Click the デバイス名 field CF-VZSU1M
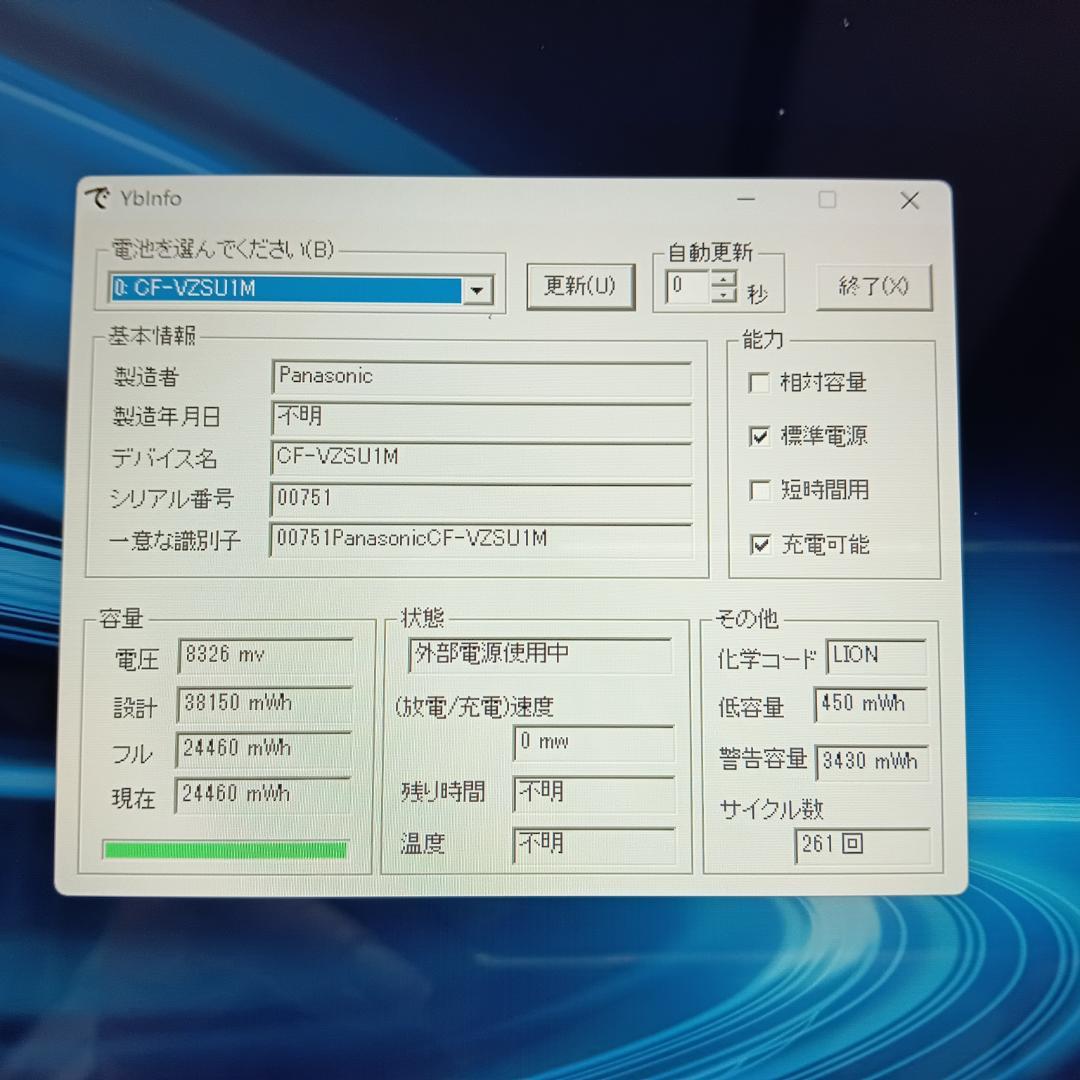1080x1080 pixels. pos(481,459)
